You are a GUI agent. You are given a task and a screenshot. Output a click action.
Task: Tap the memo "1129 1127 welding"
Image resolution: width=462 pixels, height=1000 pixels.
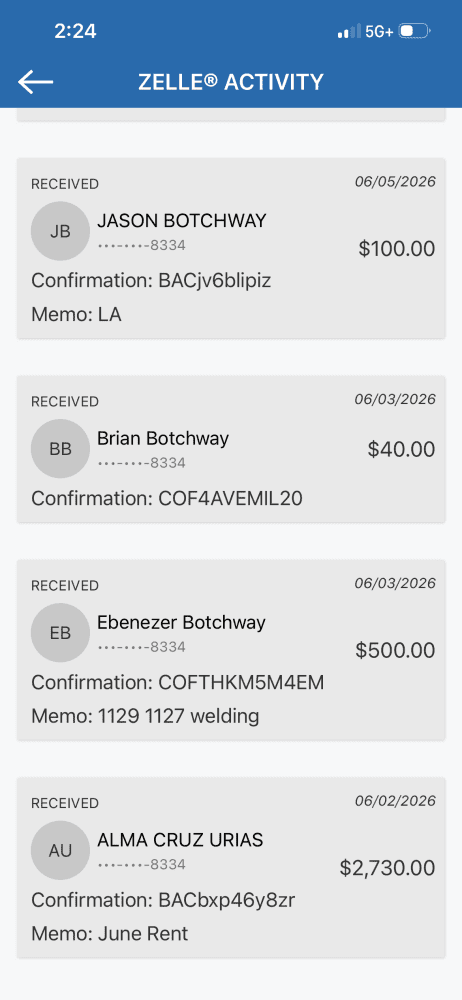[178, 717]
